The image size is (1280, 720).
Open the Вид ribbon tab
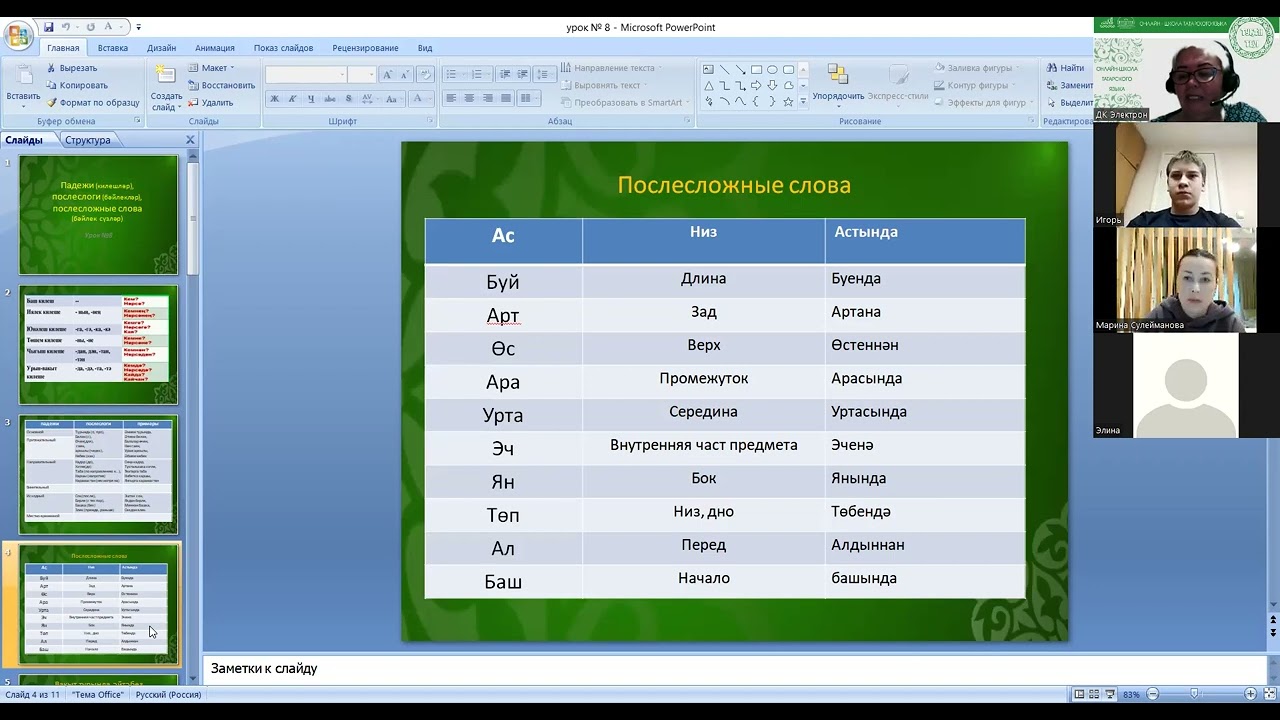click(x=425, y=48)
